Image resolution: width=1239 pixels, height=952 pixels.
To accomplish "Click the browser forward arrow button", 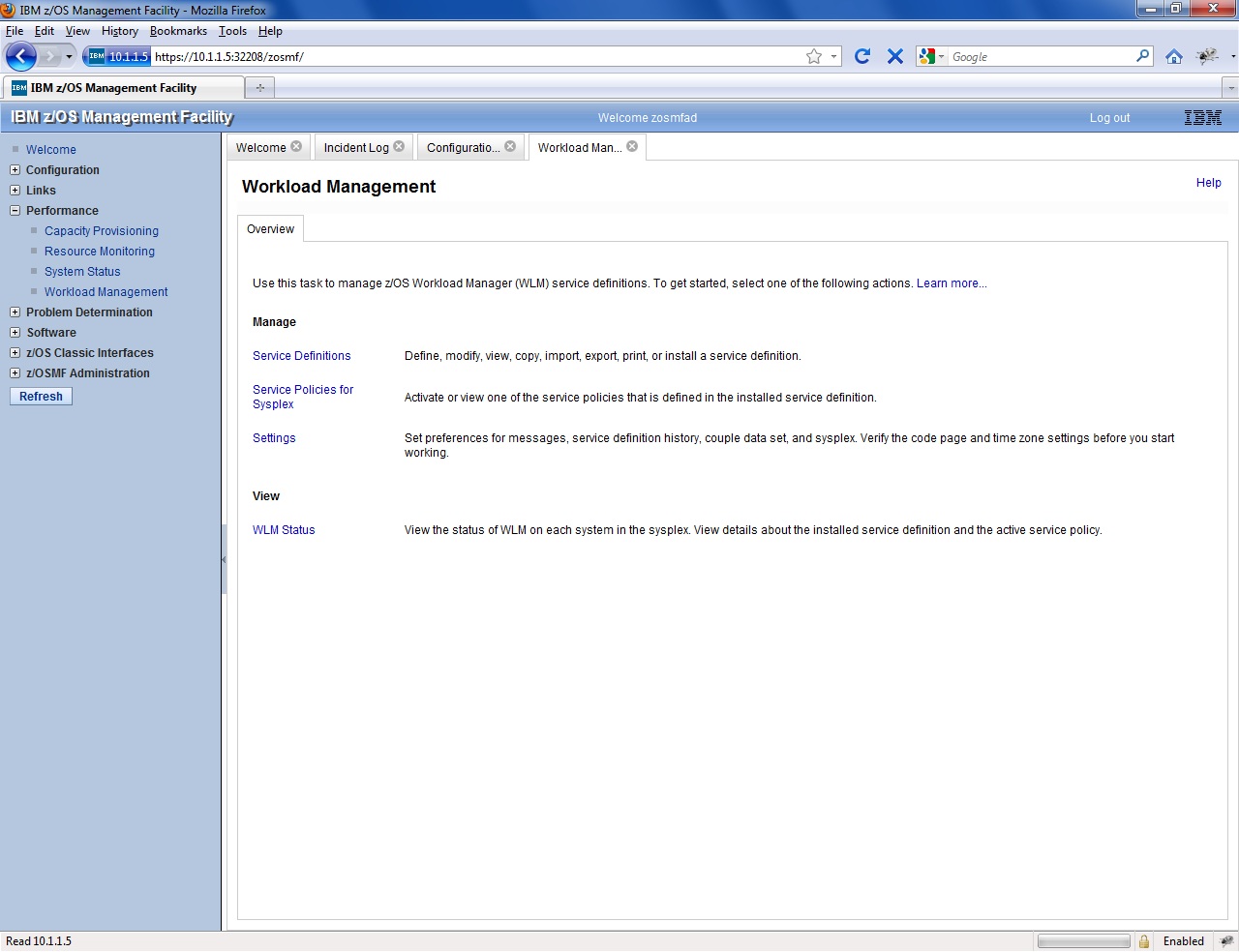I will [49, 56].
